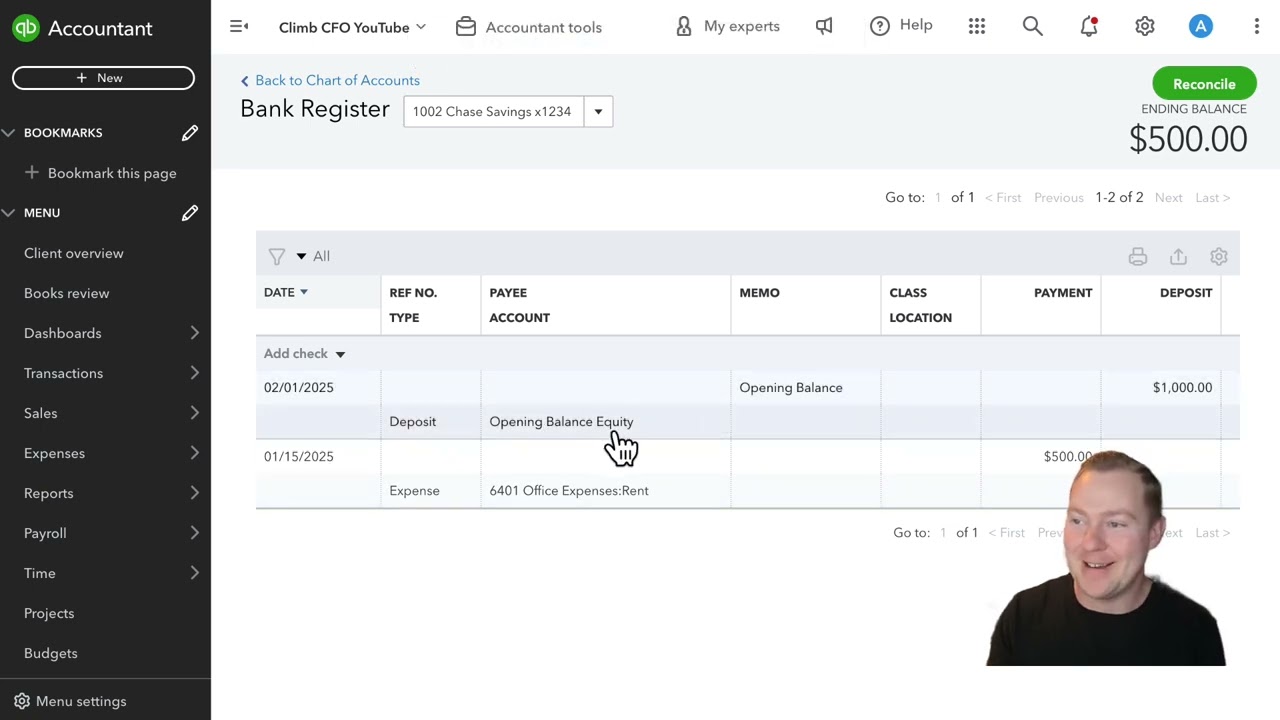
Task: Open the settings gear in top bar
Action: [x=1145, y=27]
